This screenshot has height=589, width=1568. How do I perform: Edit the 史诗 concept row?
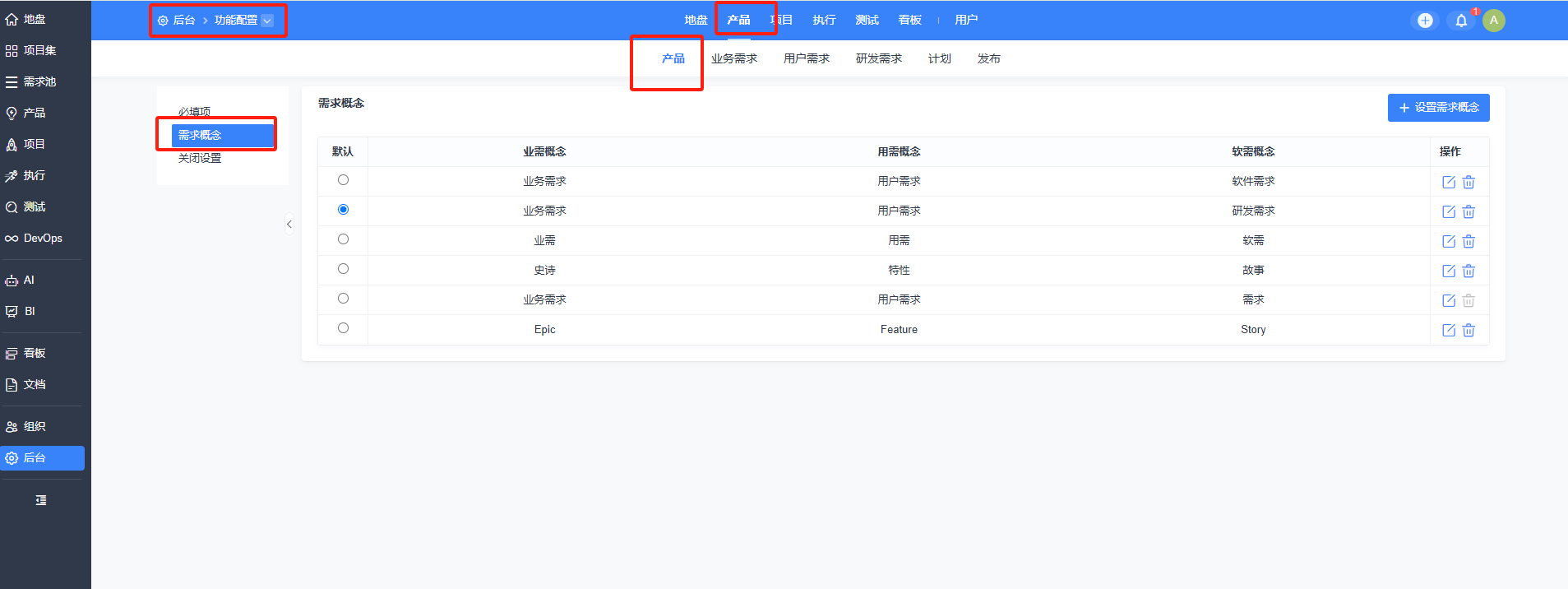[x=1449, y=271]
